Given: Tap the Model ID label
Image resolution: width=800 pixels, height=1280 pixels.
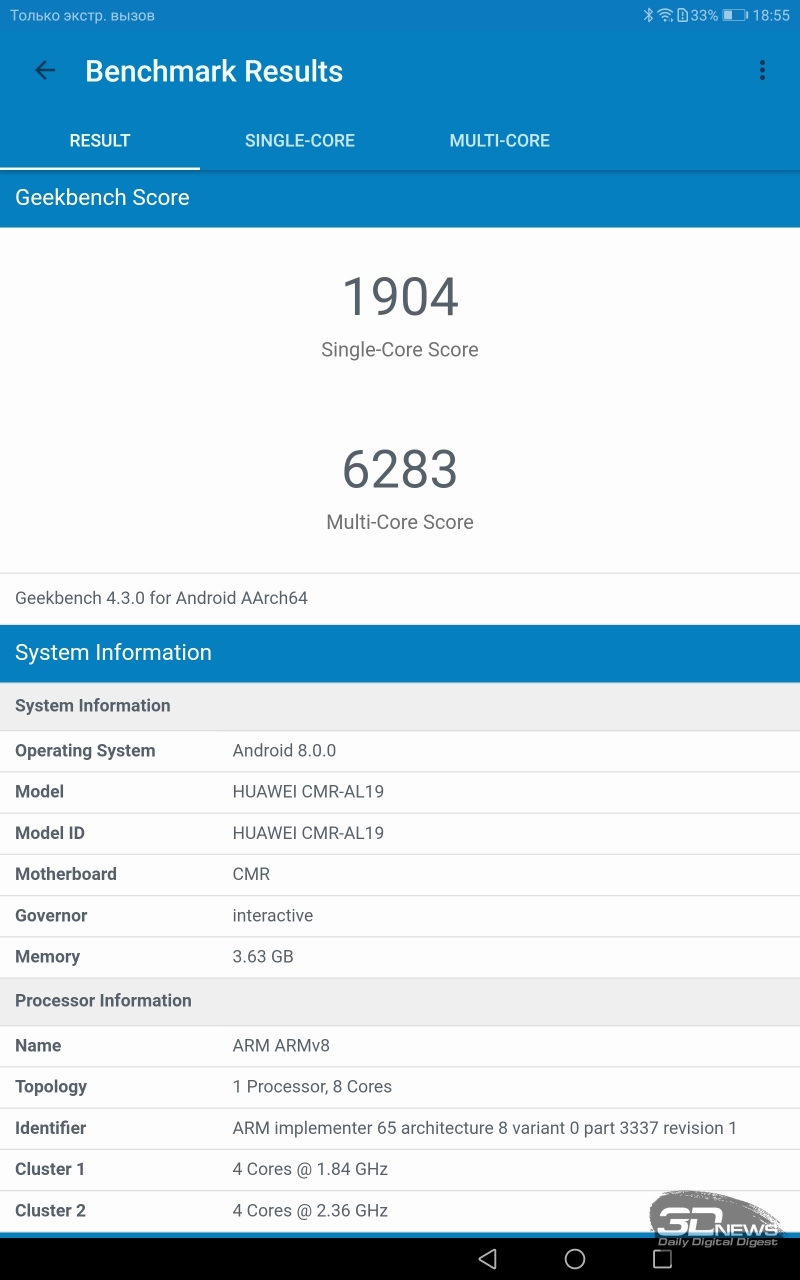Looking at the screenshot, I should (50, 833).
